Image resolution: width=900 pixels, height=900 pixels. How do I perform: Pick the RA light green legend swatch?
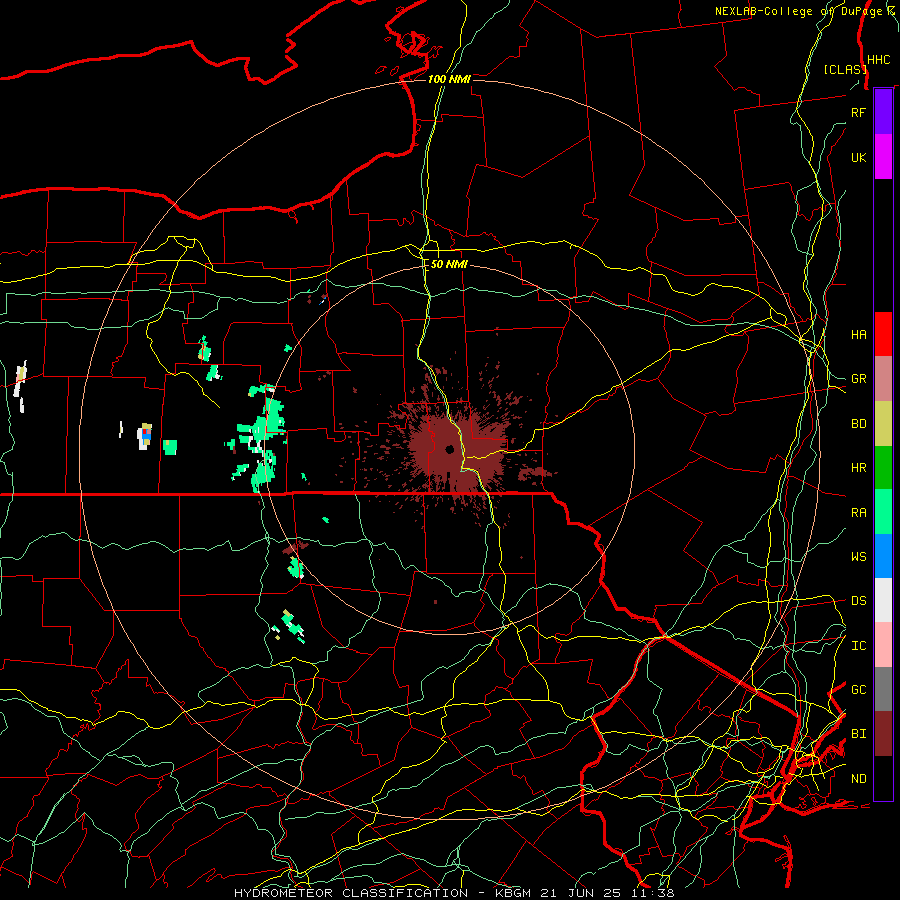click(883, 512)
